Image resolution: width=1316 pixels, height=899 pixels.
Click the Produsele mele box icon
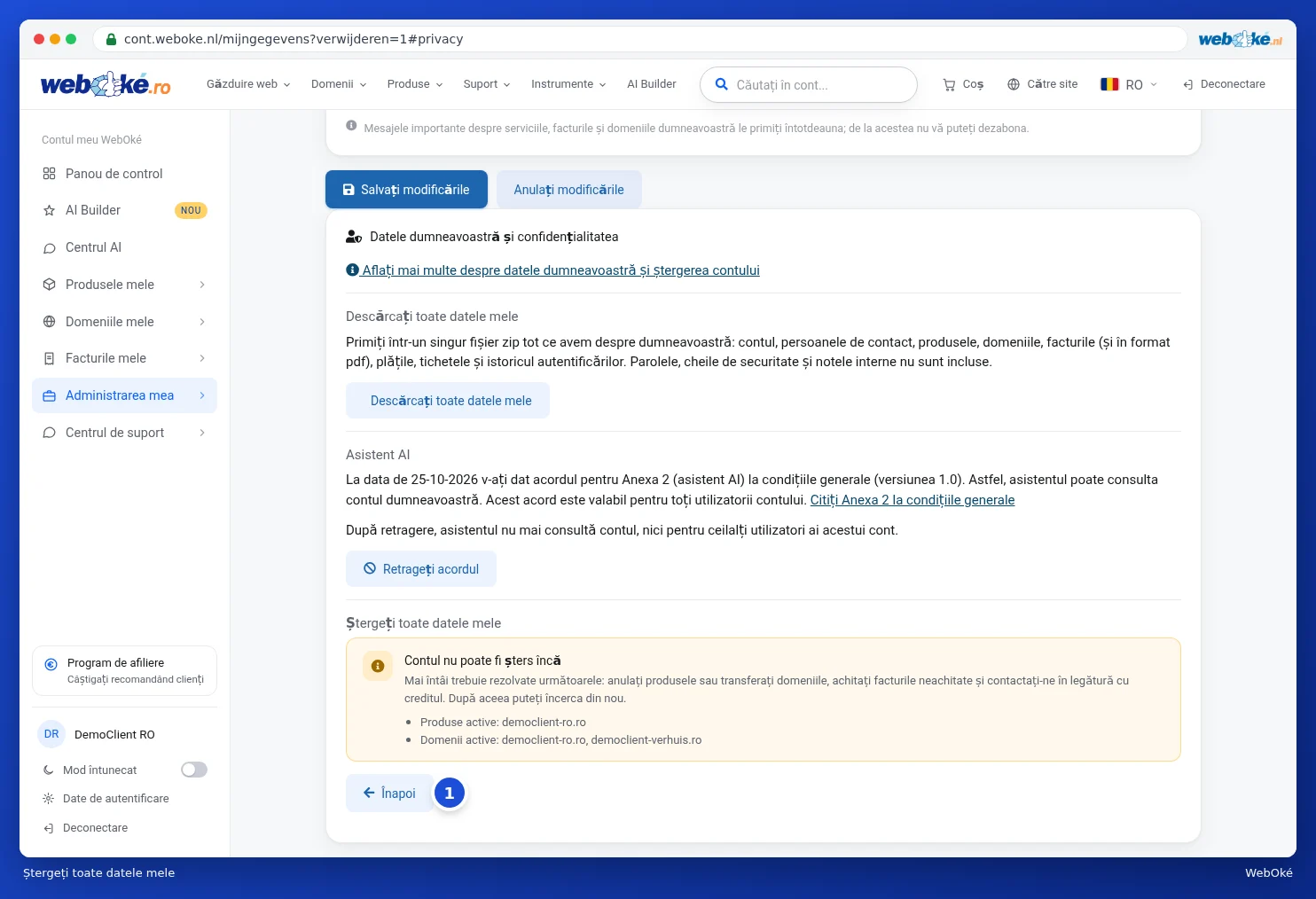[50, 285]
